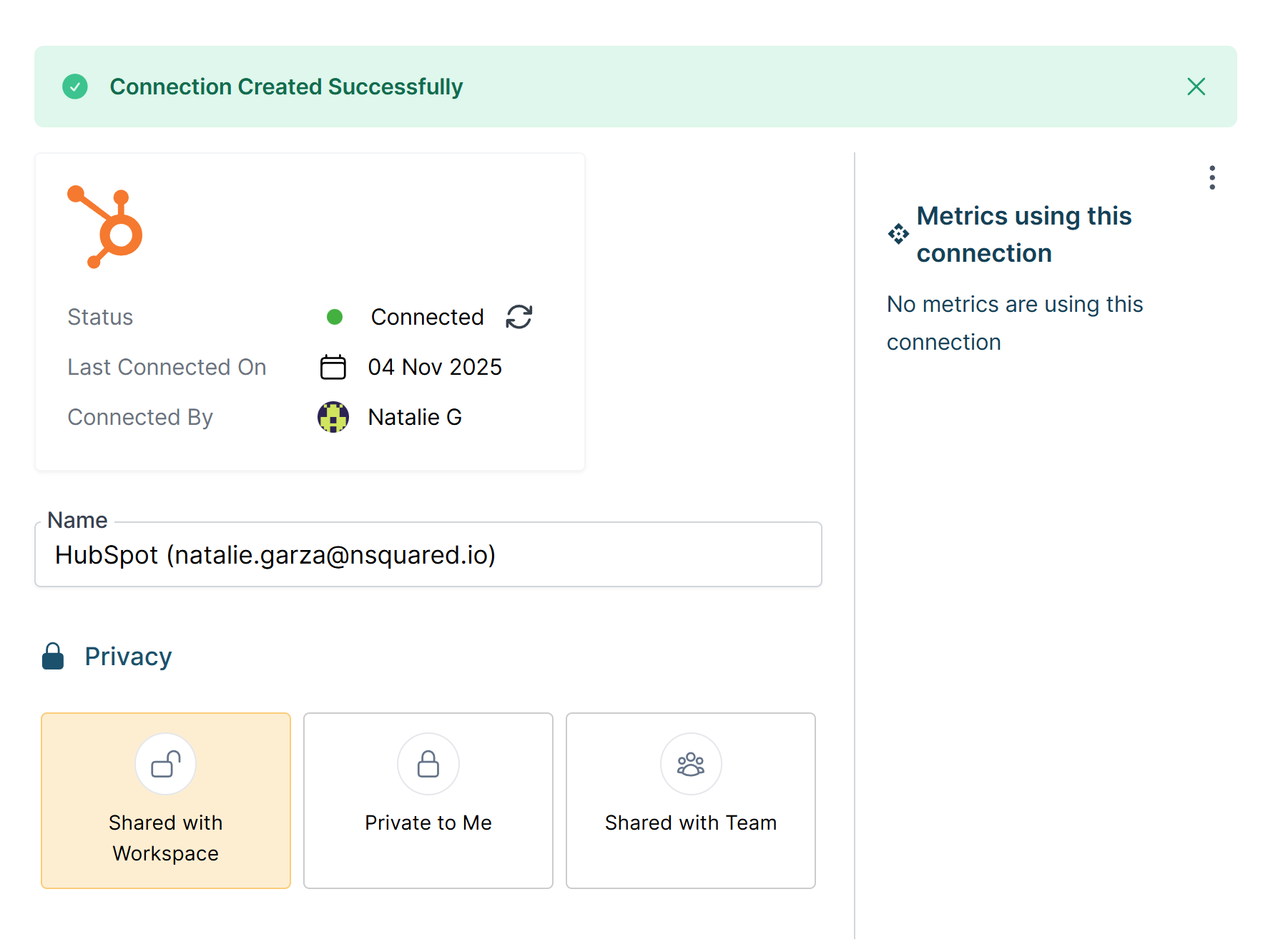1273x952 pixels.
Task: Click the Metrics connection diamond icon
Action: 898,234
